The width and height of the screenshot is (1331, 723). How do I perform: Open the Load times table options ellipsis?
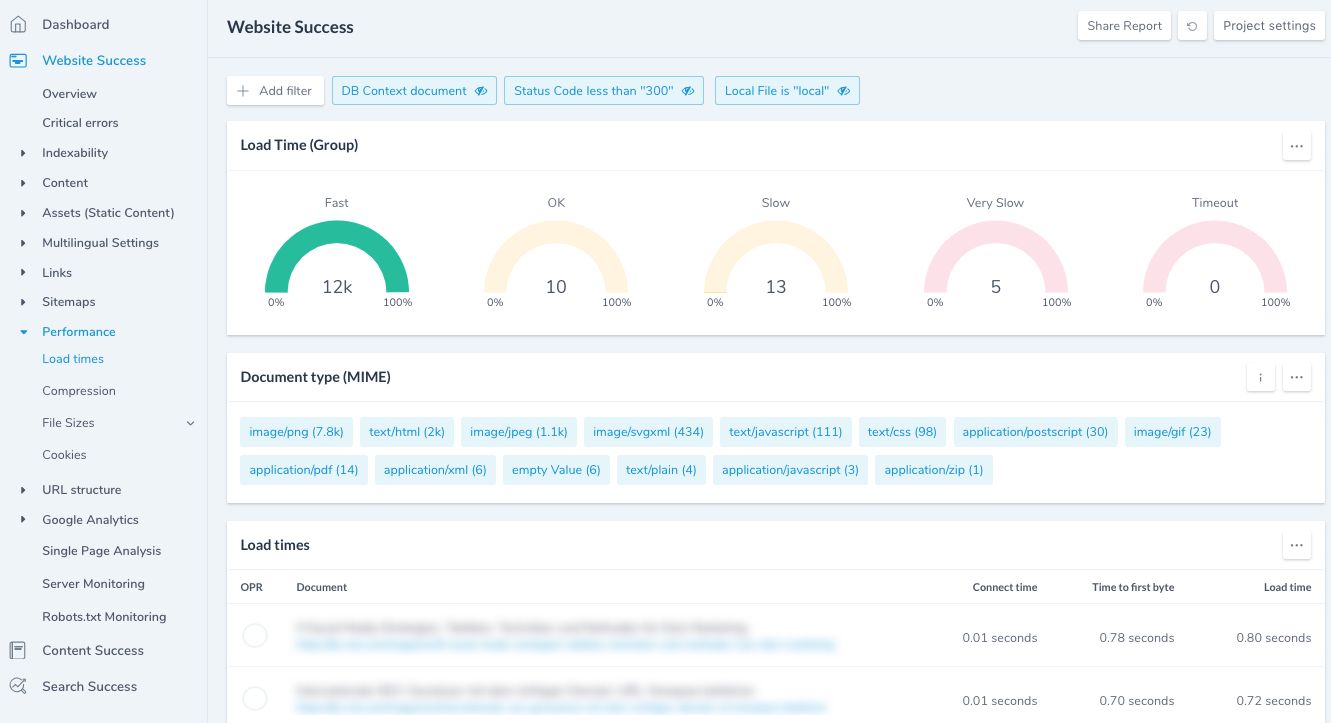1297,546
